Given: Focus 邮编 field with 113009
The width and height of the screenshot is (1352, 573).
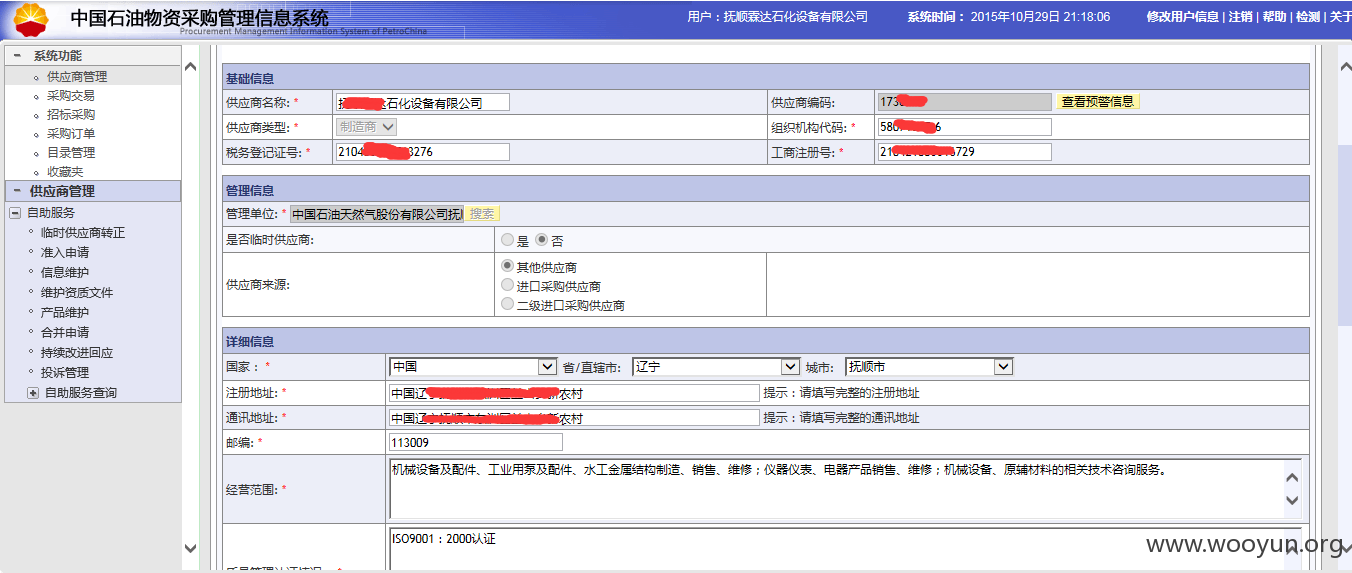Looking at the screenshot, I should pos(475,443).
